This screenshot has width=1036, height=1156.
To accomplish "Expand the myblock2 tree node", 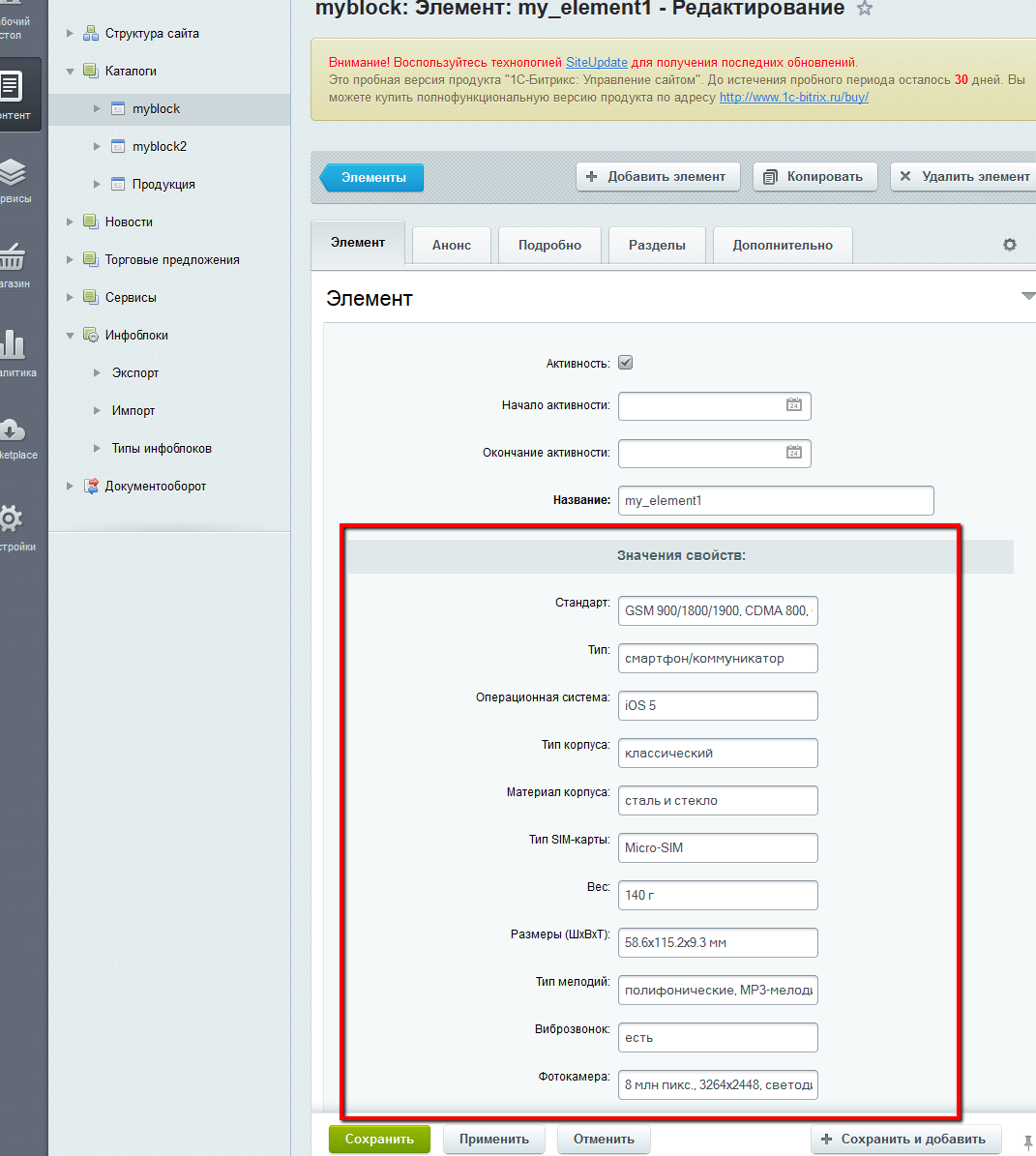I will point(97,146).
